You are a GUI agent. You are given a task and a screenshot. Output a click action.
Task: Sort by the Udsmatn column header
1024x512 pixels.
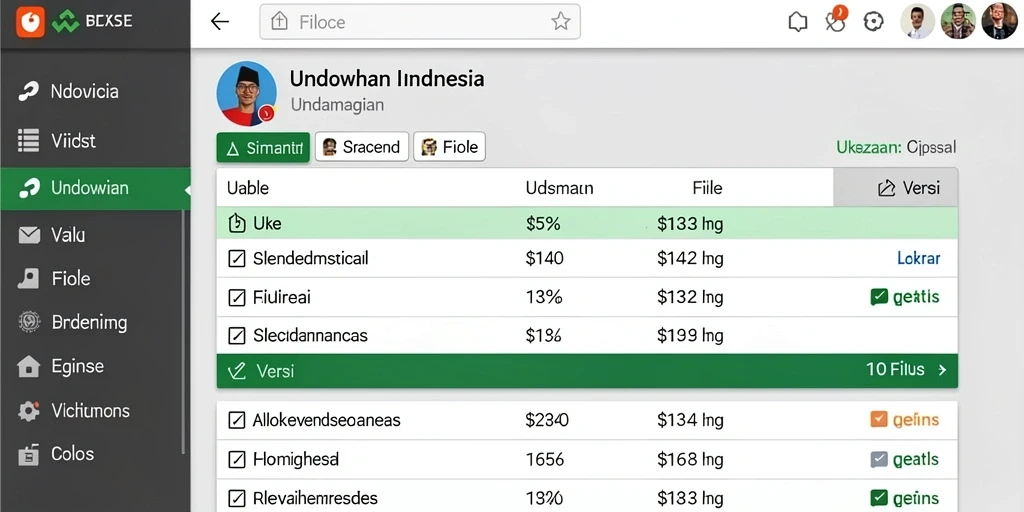click(x=559, y=188)
